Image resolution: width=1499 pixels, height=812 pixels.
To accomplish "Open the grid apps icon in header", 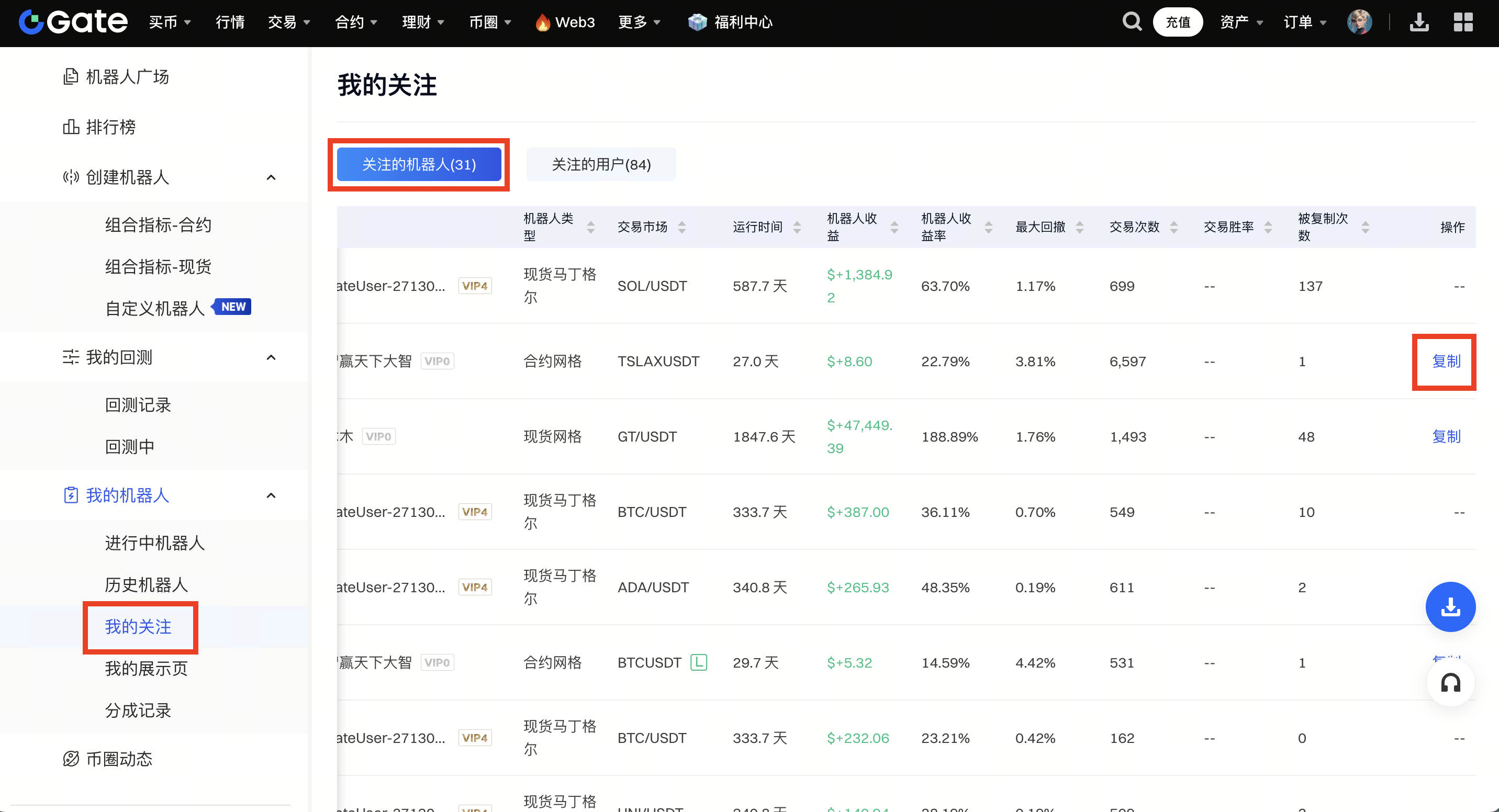I will point(1462,22).
